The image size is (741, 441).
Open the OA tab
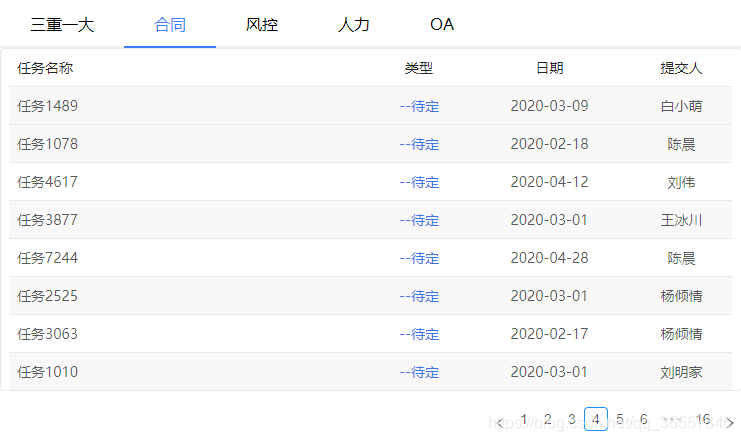(442, 25)
